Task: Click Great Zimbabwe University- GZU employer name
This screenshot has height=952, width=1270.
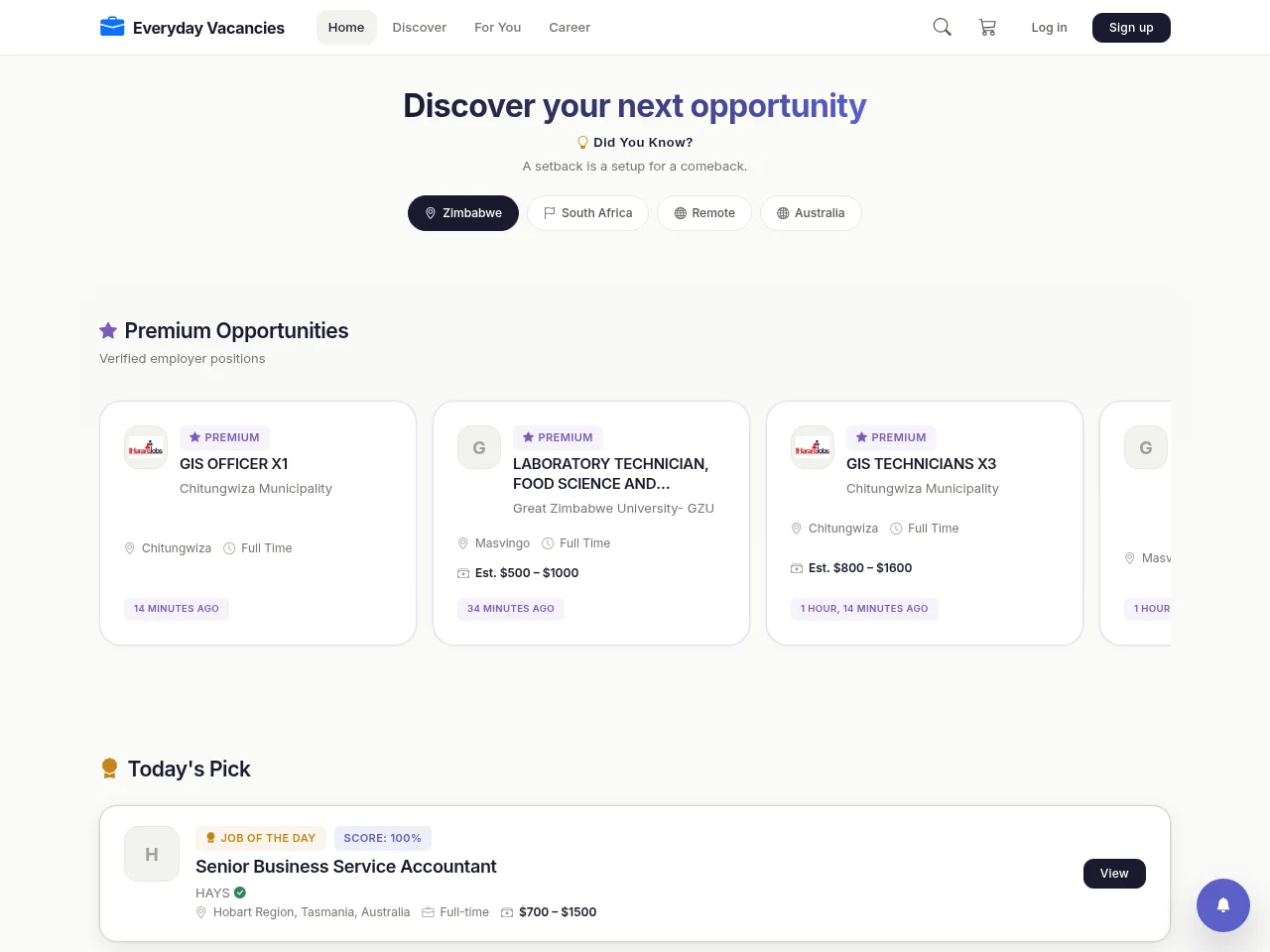Action: [x=613, y=509]
